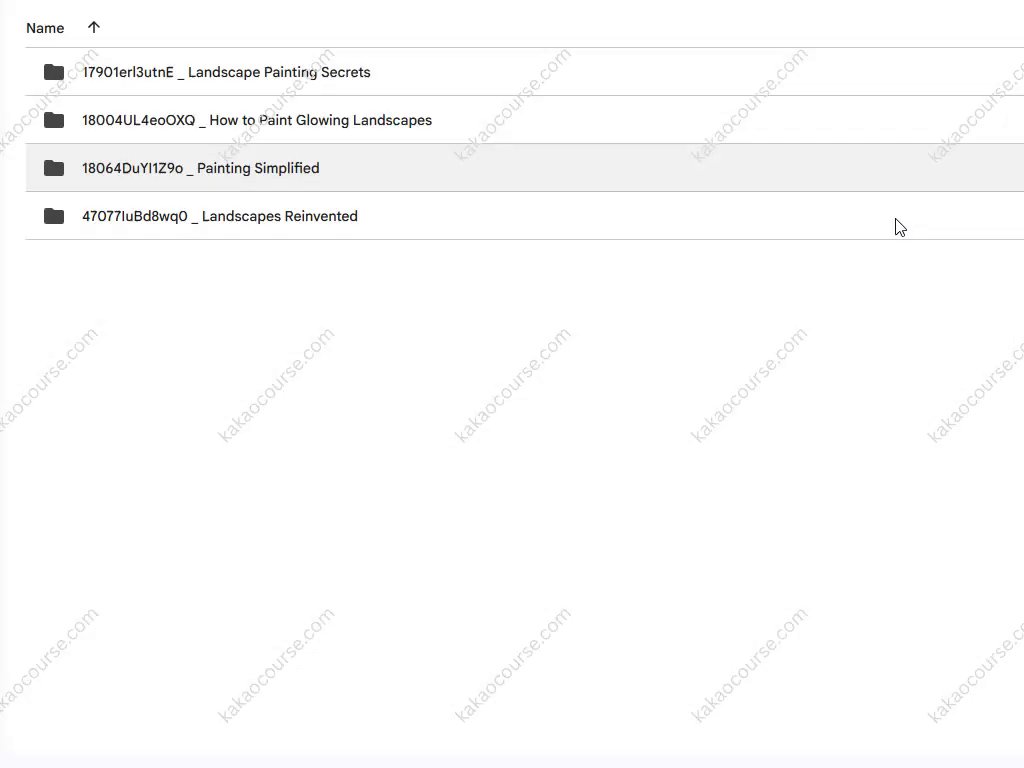This screenshot has width=1024, height=768.
Task: Select folder icon for Landscape Painting Secrets
Action: tap(54, 72)
